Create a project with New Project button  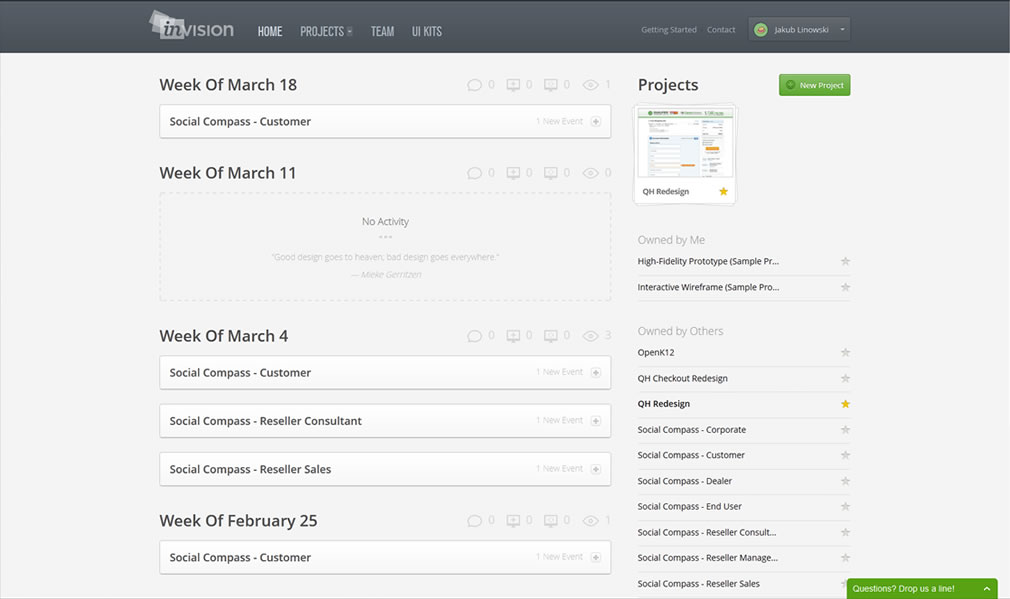[814, 85]
